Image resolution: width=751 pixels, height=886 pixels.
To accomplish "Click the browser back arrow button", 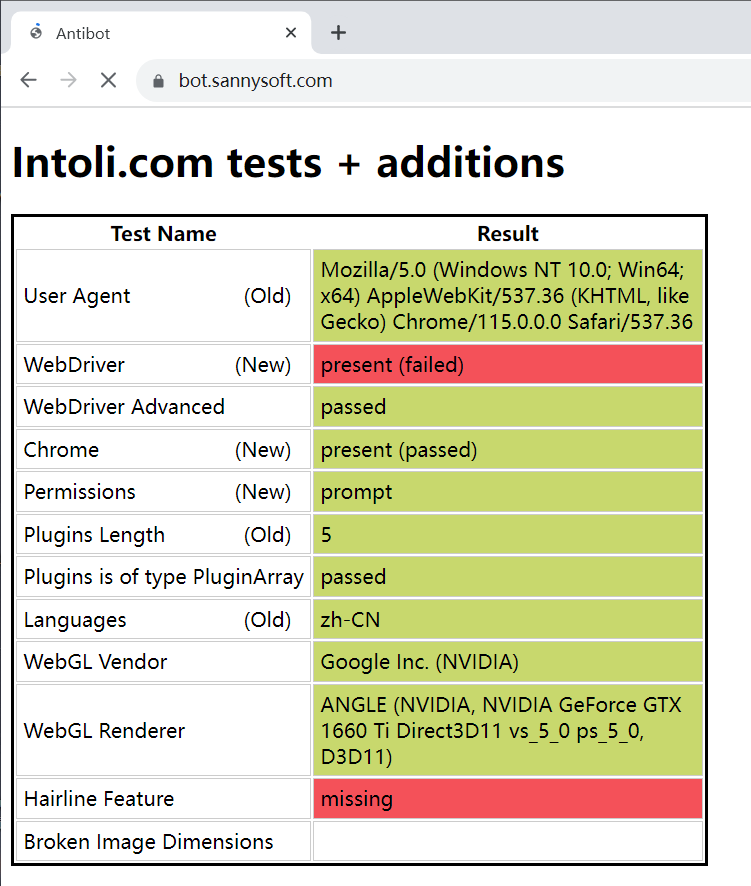I will (x=28, y=80).
